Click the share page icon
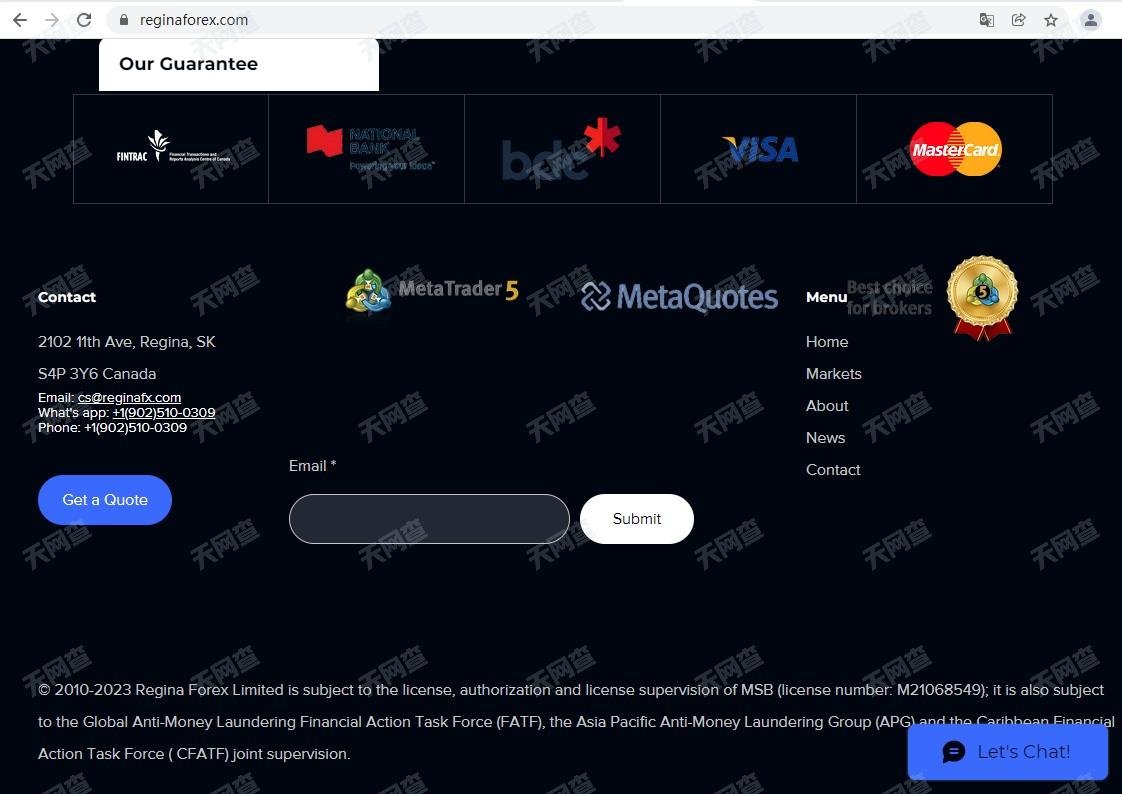 [1018, 20]
